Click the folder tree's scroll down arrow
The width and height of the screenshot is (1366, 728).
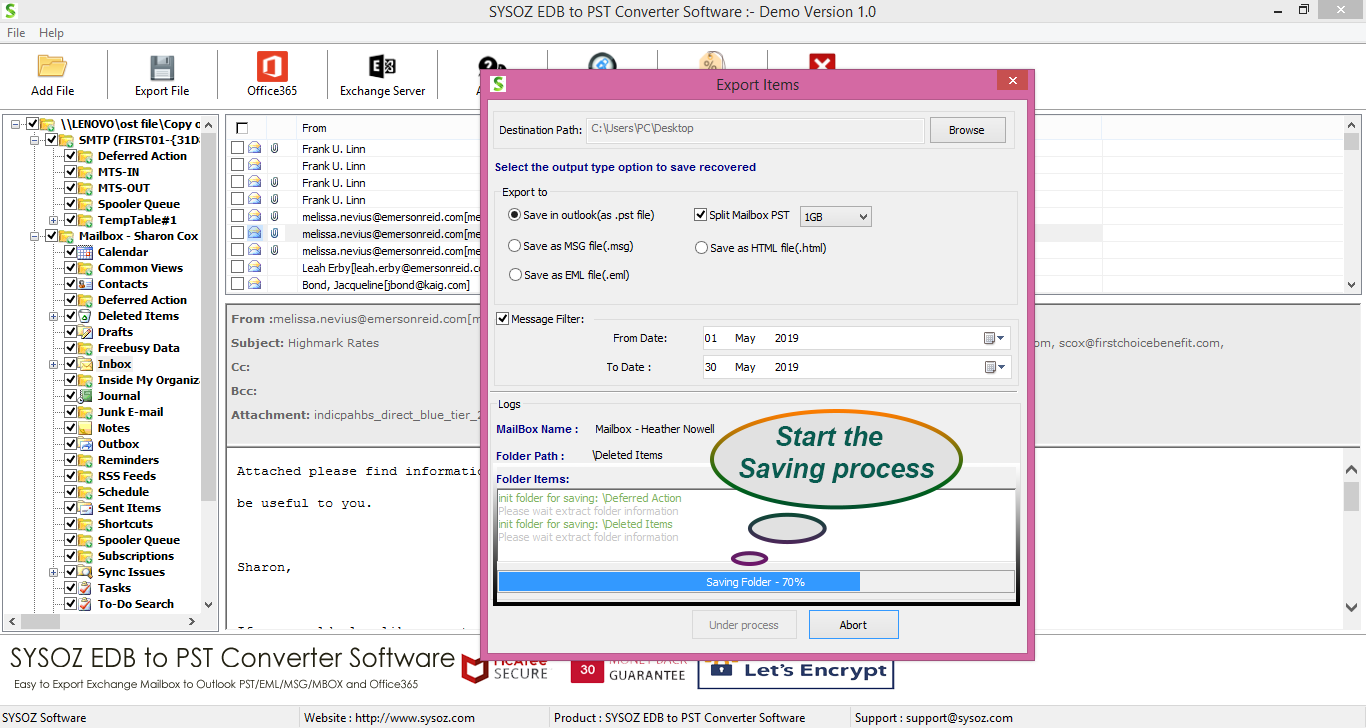point(208,604)
